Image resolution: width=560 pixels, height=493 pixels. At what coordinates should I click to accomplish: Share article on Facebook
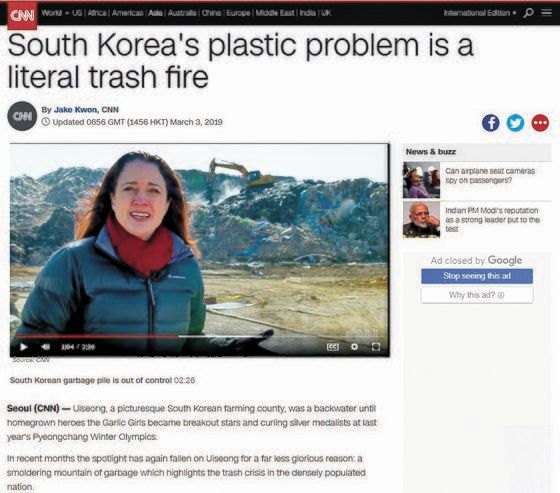[491, 123]
